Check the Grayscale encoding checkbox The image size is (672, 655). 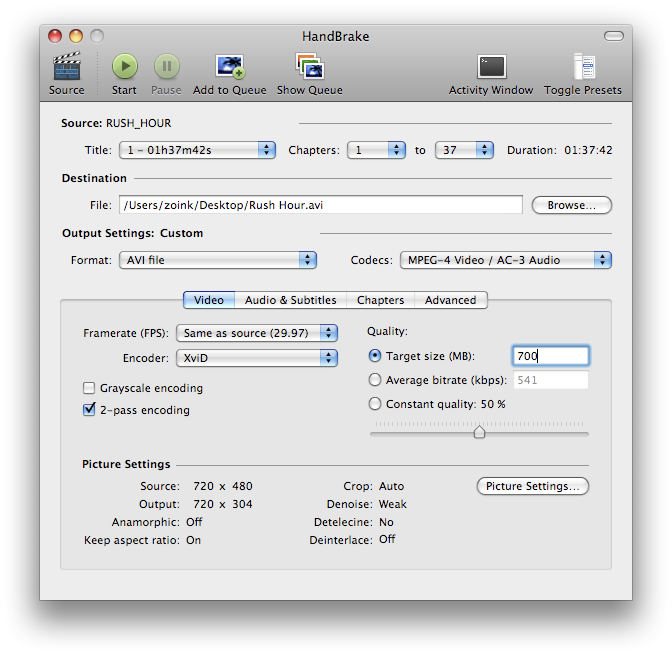coord(89,388)
